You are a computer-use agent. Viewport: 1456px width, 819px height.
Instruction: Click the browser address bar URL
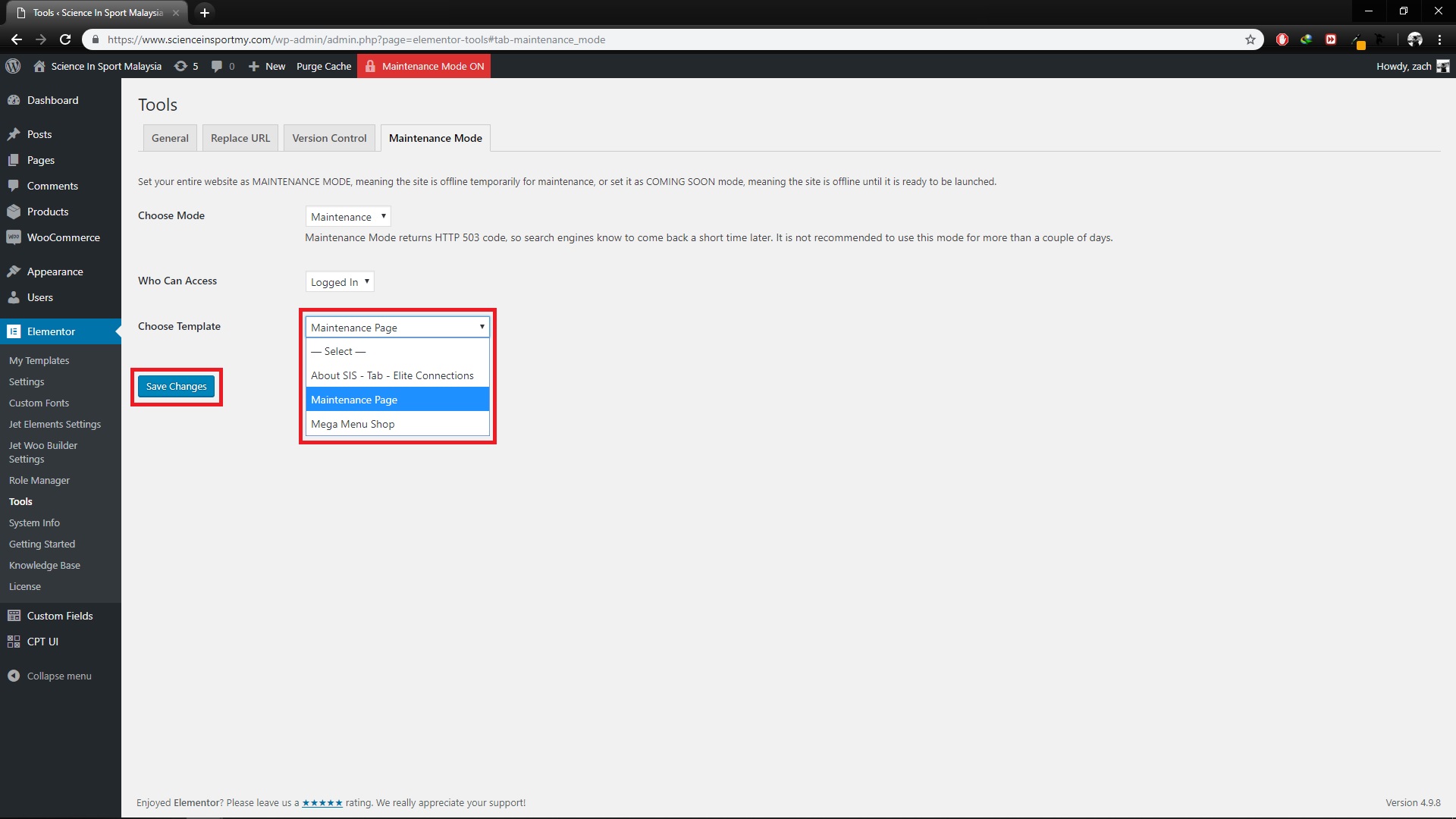[356, 39]
